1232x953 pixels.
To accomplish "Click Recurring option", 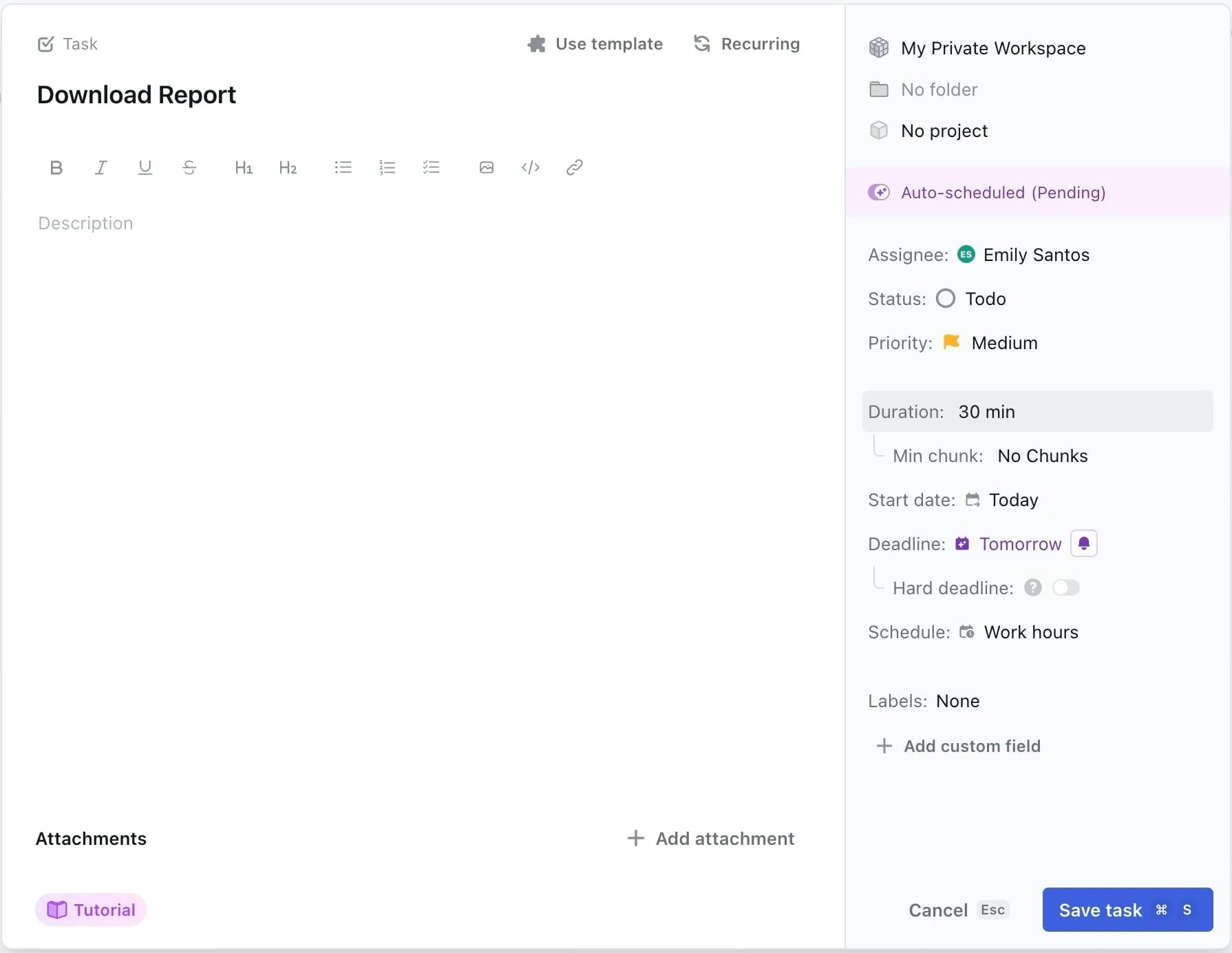I will (747, 44).
